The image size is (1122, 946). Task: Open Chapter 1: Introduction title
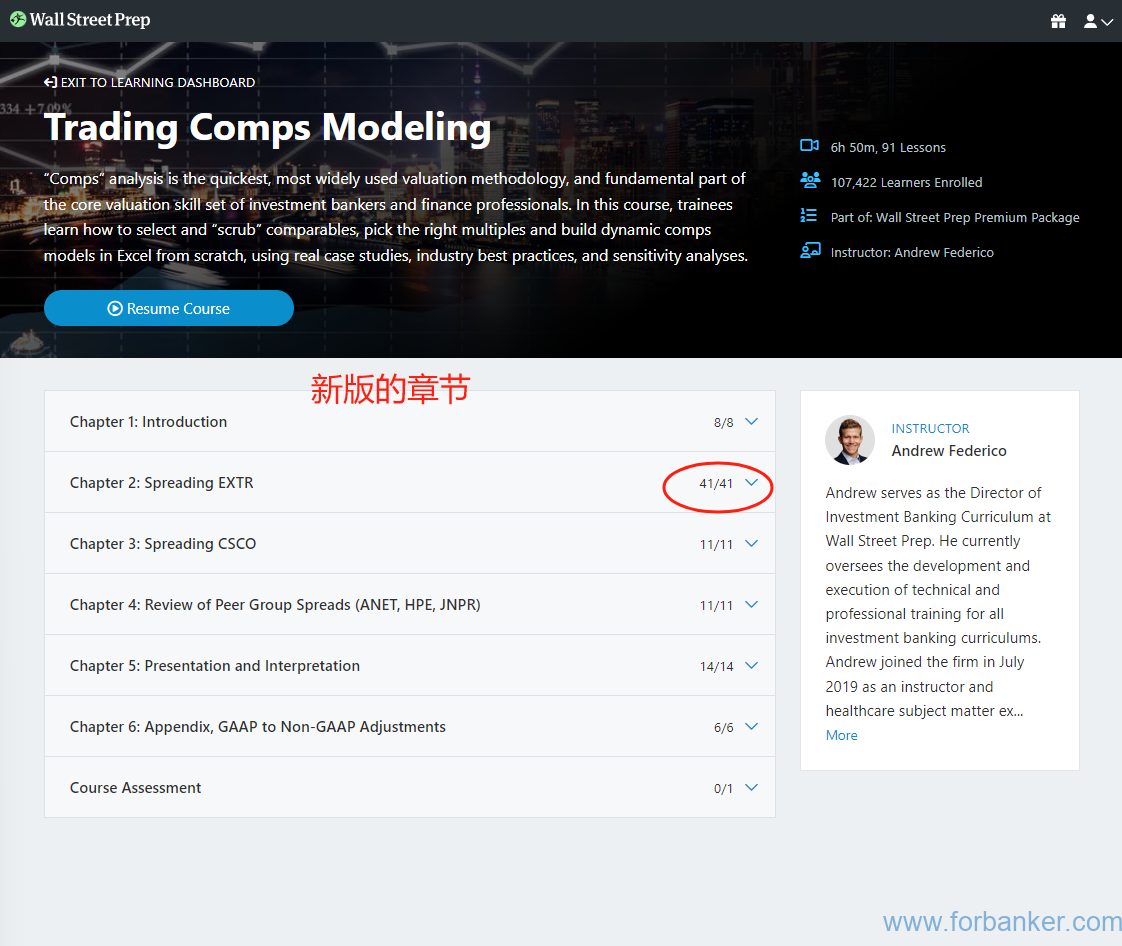click(x=148, y=422)
